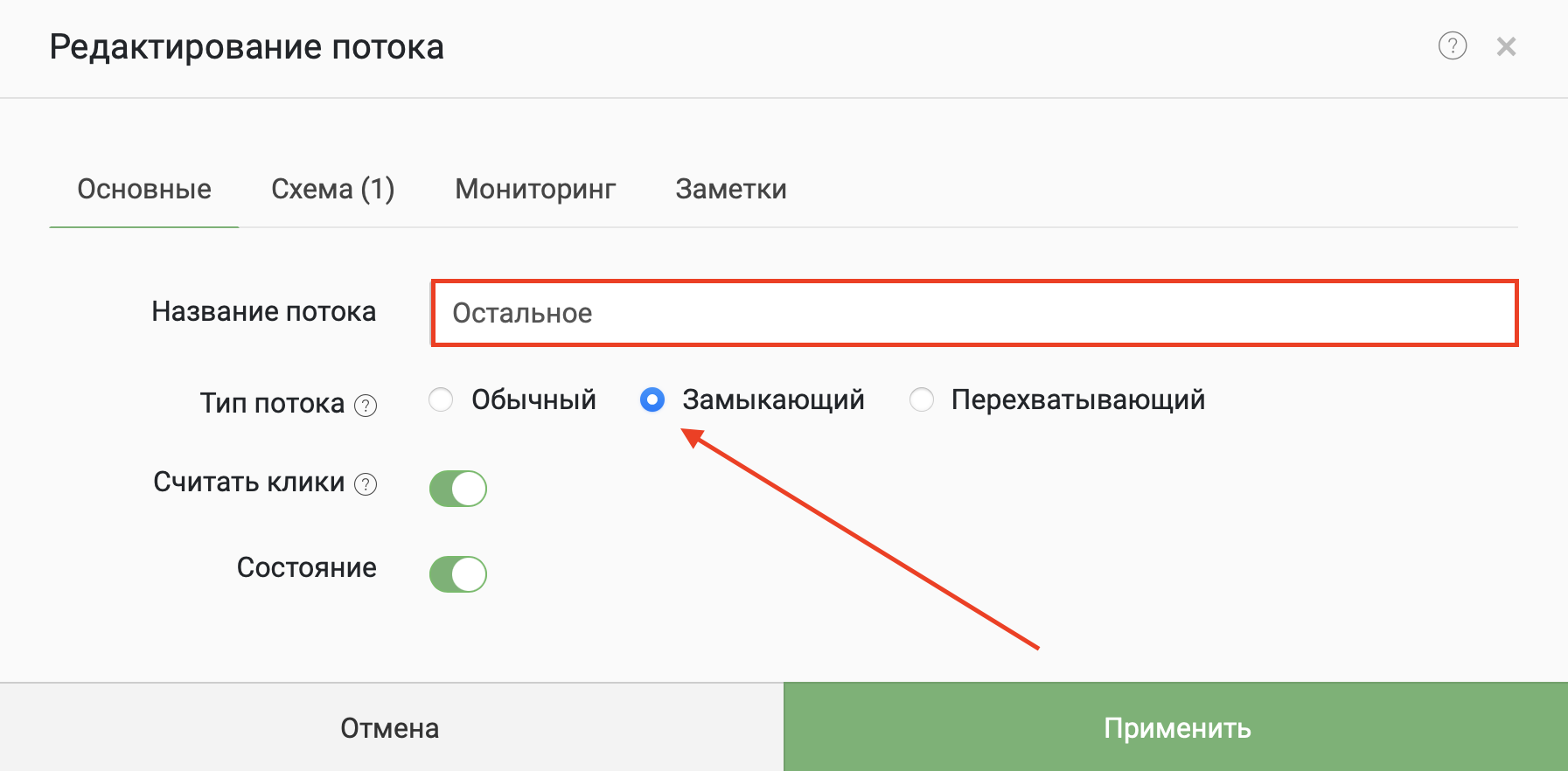Click the Считать клики label text

point(248,483)
